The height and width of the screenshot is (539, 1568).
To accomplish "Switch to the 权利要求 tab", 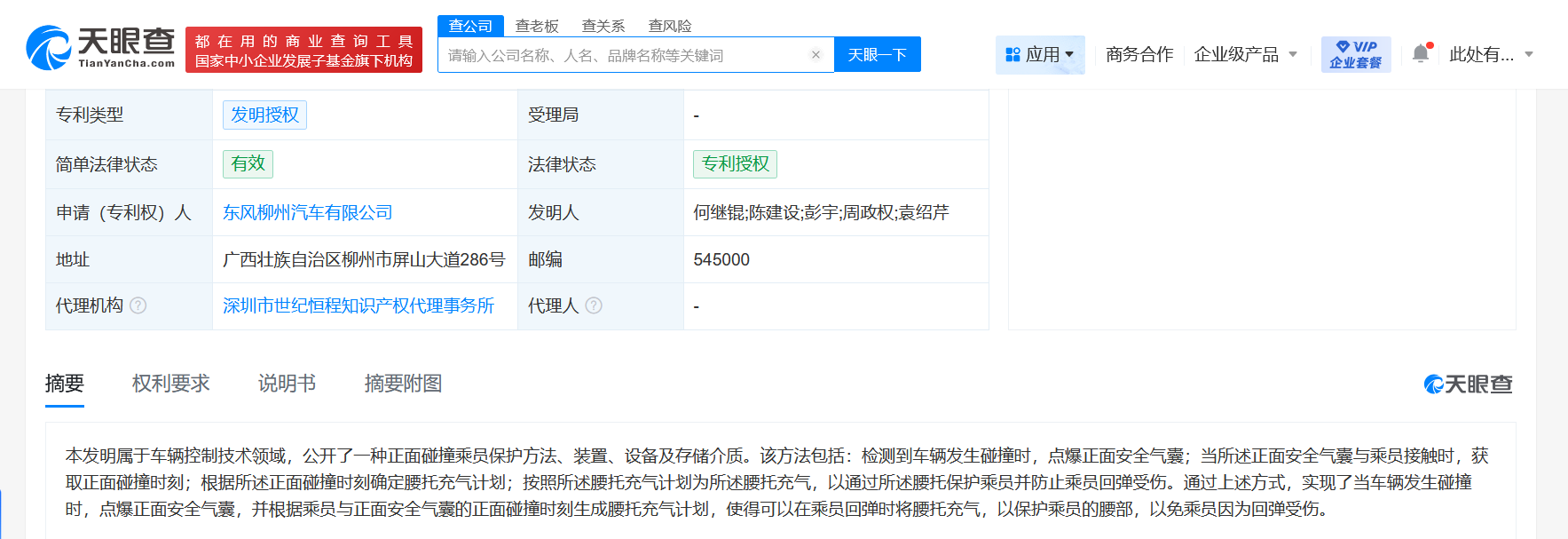I will click(171, 384).
